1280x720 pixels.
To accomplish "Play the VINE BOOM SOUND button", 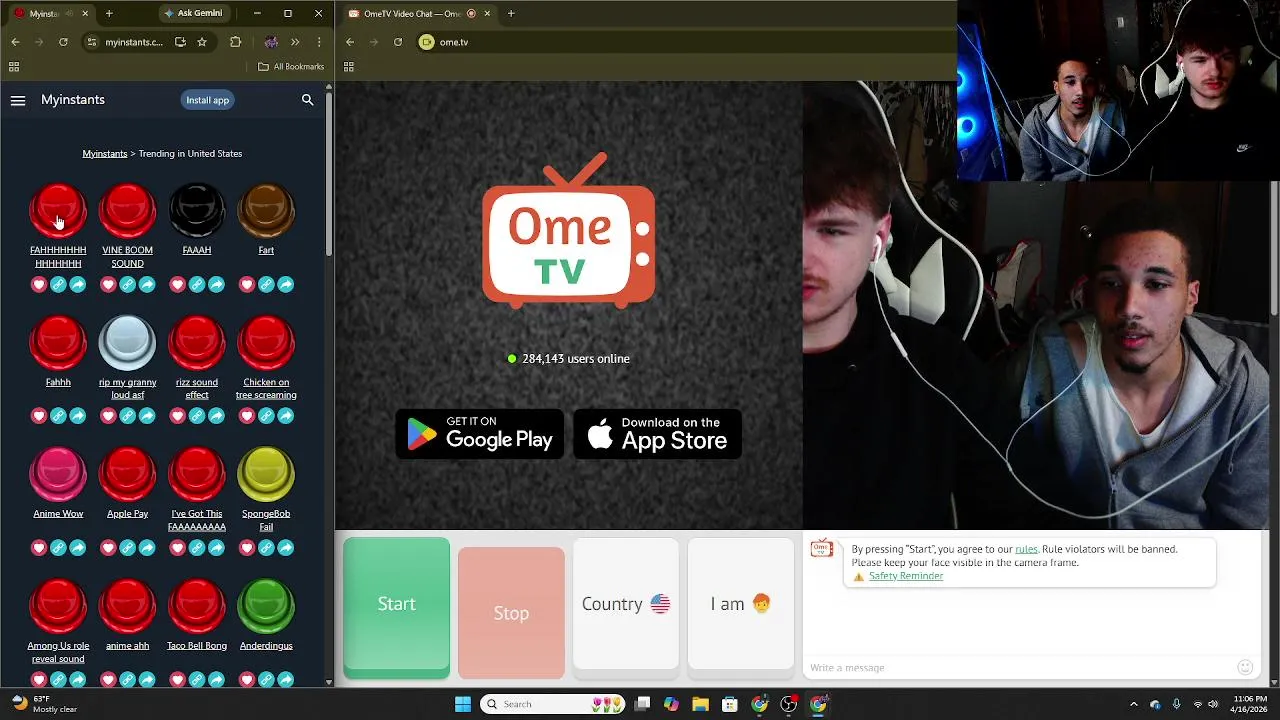I will coord(127,211).
